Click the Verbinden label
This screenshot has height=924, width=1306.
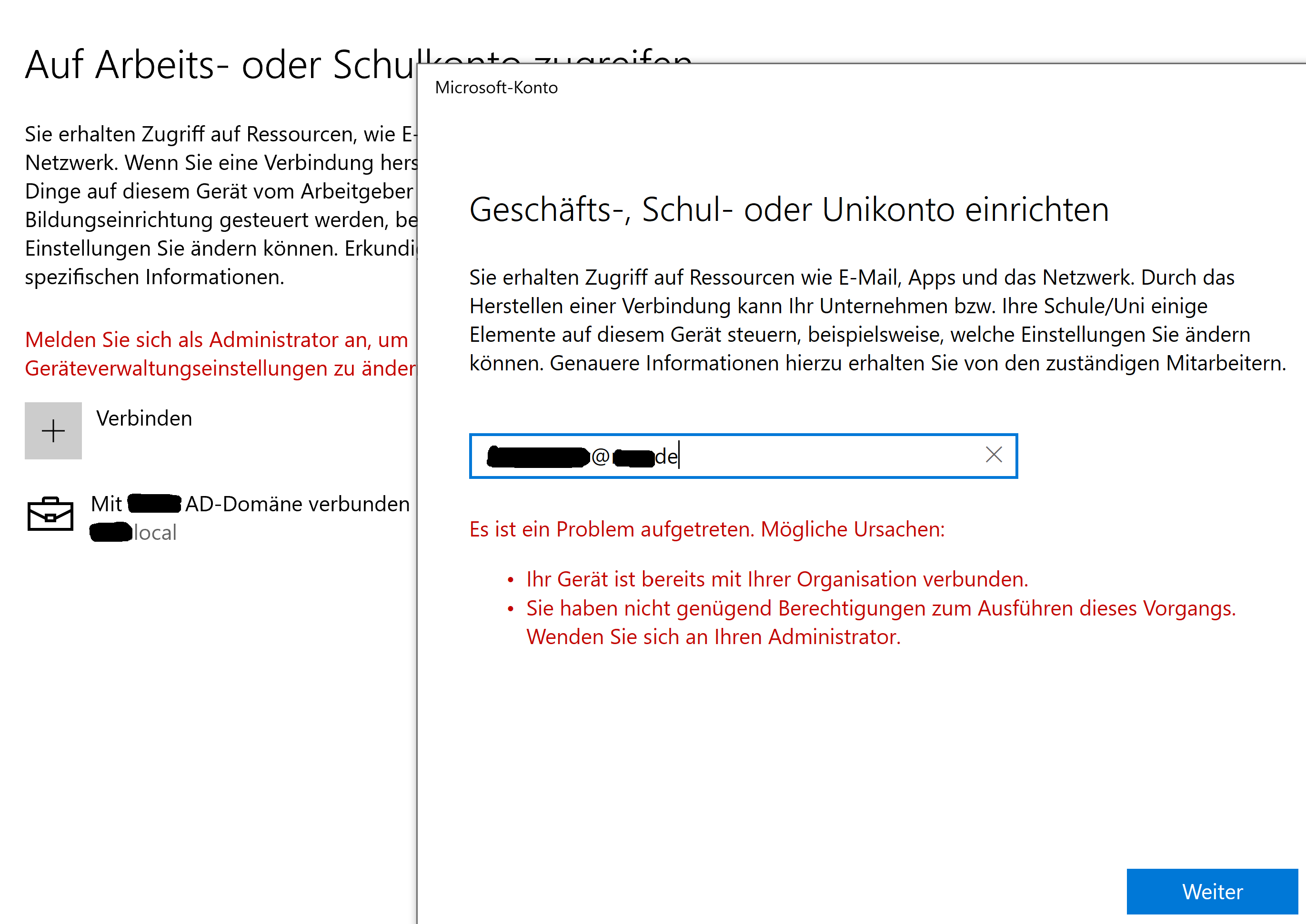click(x=144, y=418)
